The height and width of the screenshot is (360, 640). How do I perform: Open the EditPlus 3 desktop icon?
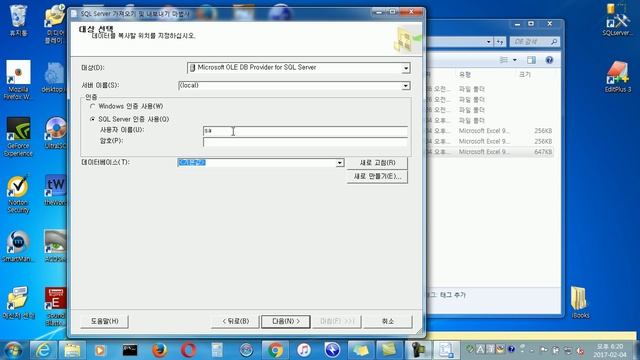point(617,77)
